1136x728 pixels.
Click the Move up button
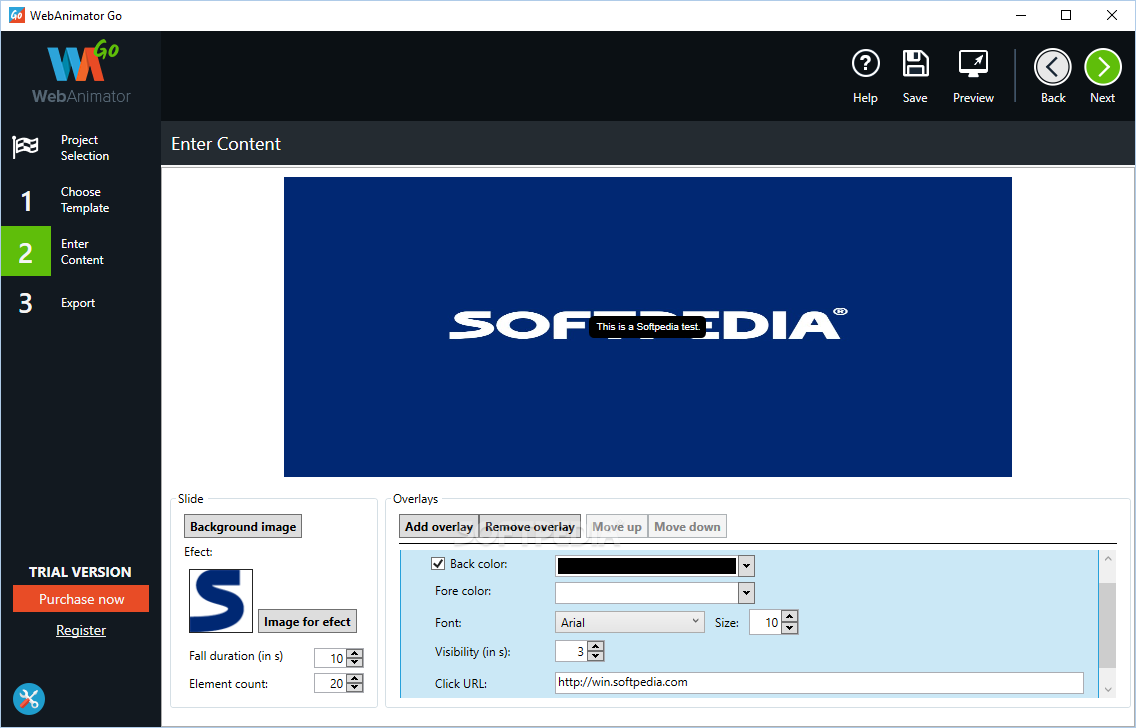[617, 527]
